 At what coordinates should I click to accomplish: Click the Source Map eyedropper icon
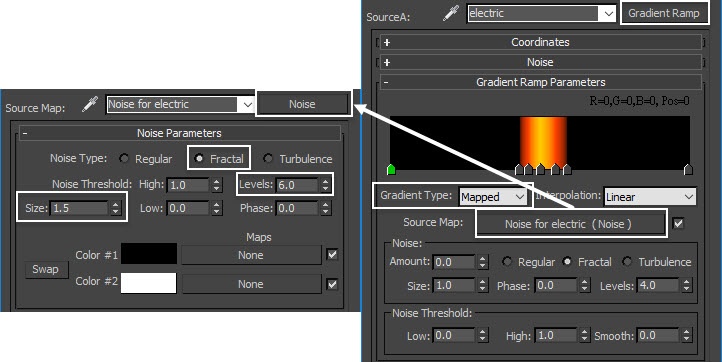point(90,105)
